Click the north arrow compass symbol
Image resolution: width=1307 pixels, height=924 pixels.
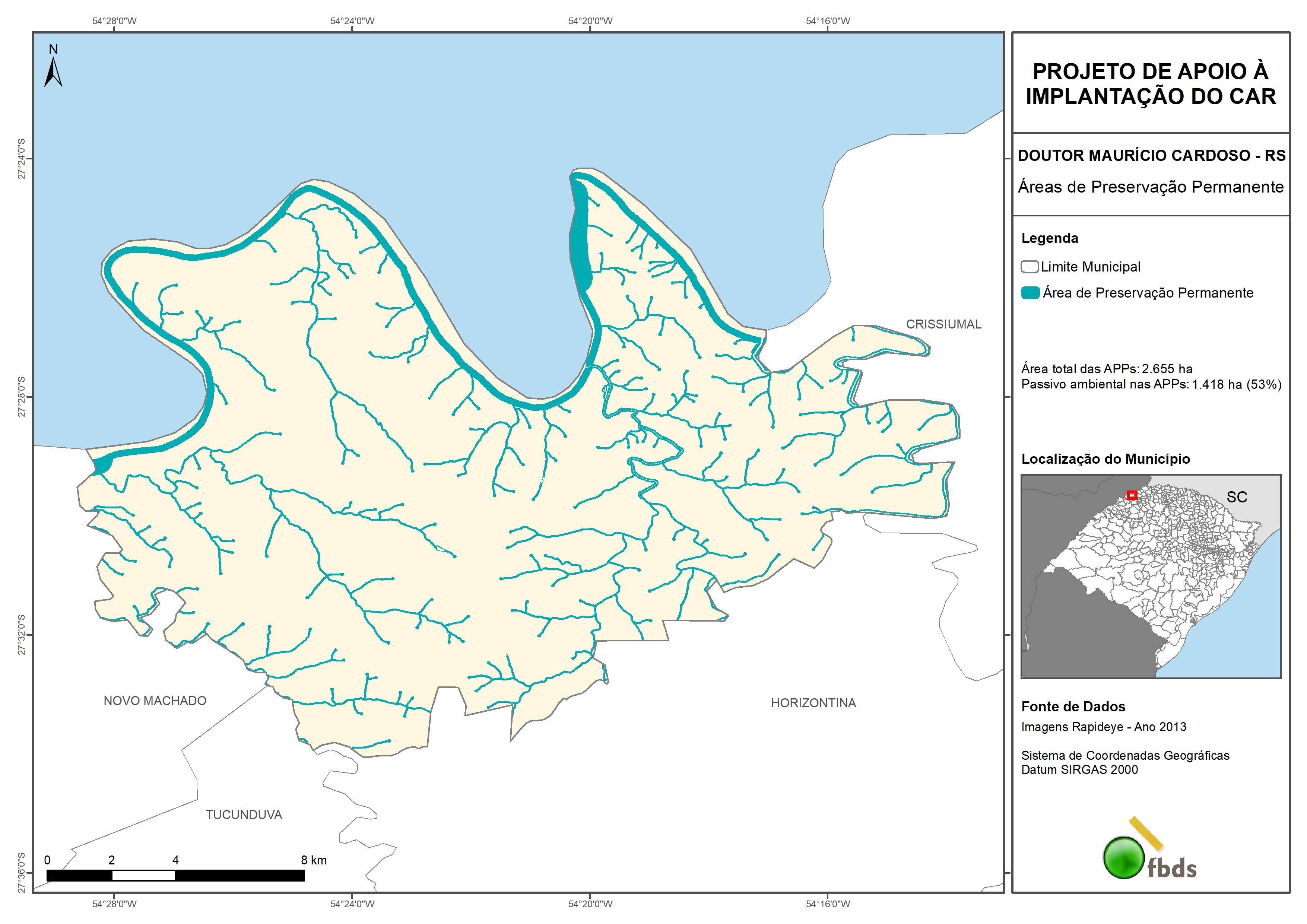point(53,72)
